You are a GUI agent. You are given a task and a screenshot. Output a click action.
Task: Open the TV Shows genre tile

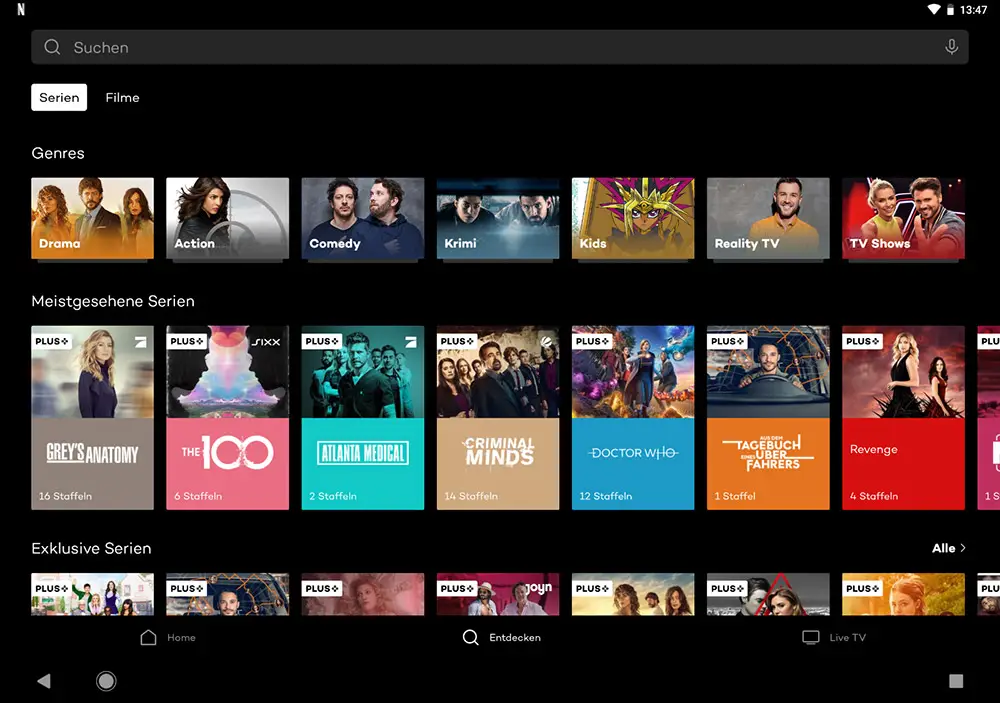tap(904, 218)
